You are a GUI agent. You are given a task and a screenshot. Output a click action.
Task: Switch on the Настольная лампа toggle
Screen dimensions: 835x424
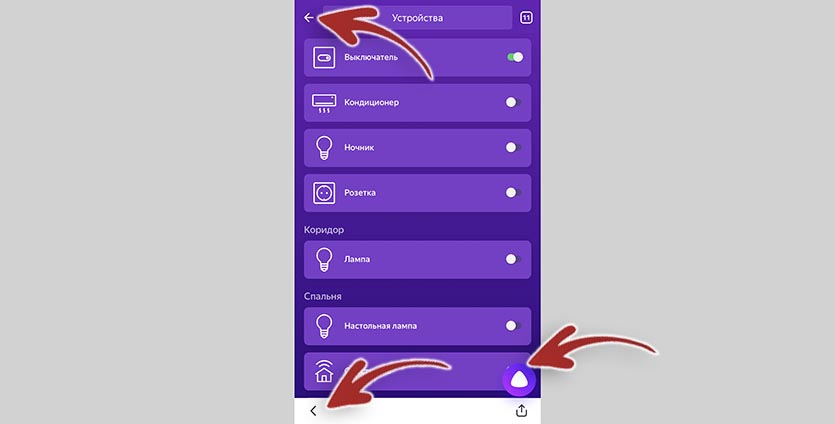[513, 325]
